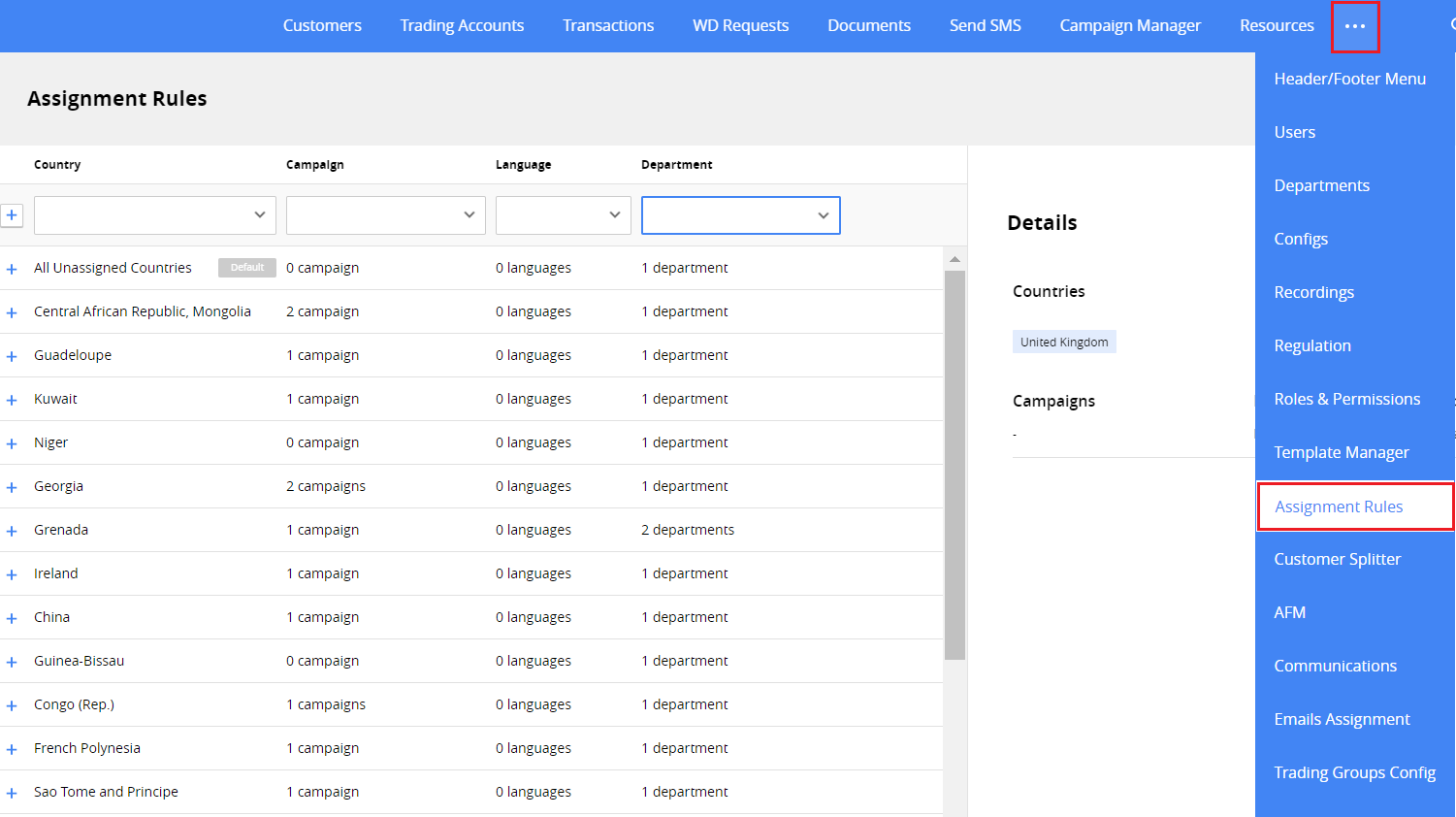Select Assignment Rules from the side menu
Viewport: 1456px width, 817px height.
(x=1339, y=506)
